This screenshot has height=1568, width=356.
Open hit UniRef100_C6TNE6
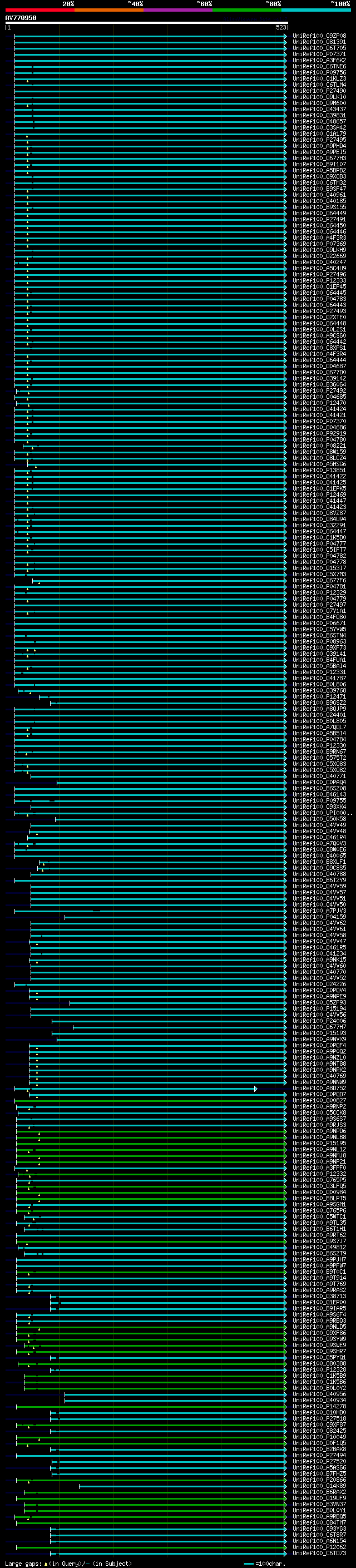click(319, 66)
